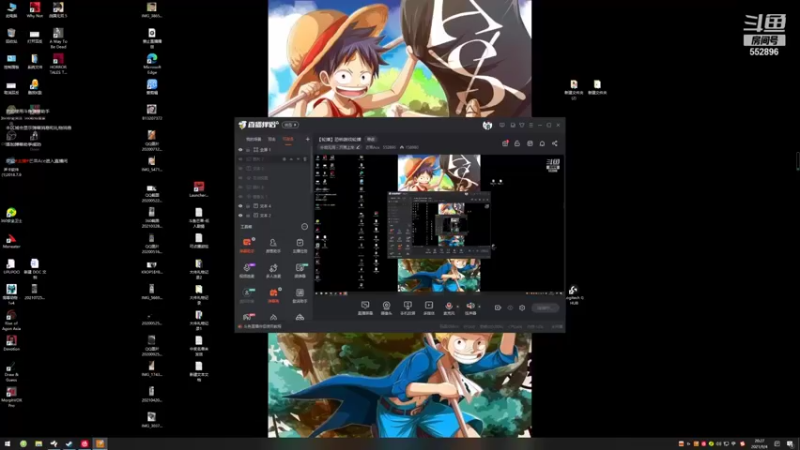800x450 pixels.
Task: Click the notice text in the app status bar
Action: [261, 327]
